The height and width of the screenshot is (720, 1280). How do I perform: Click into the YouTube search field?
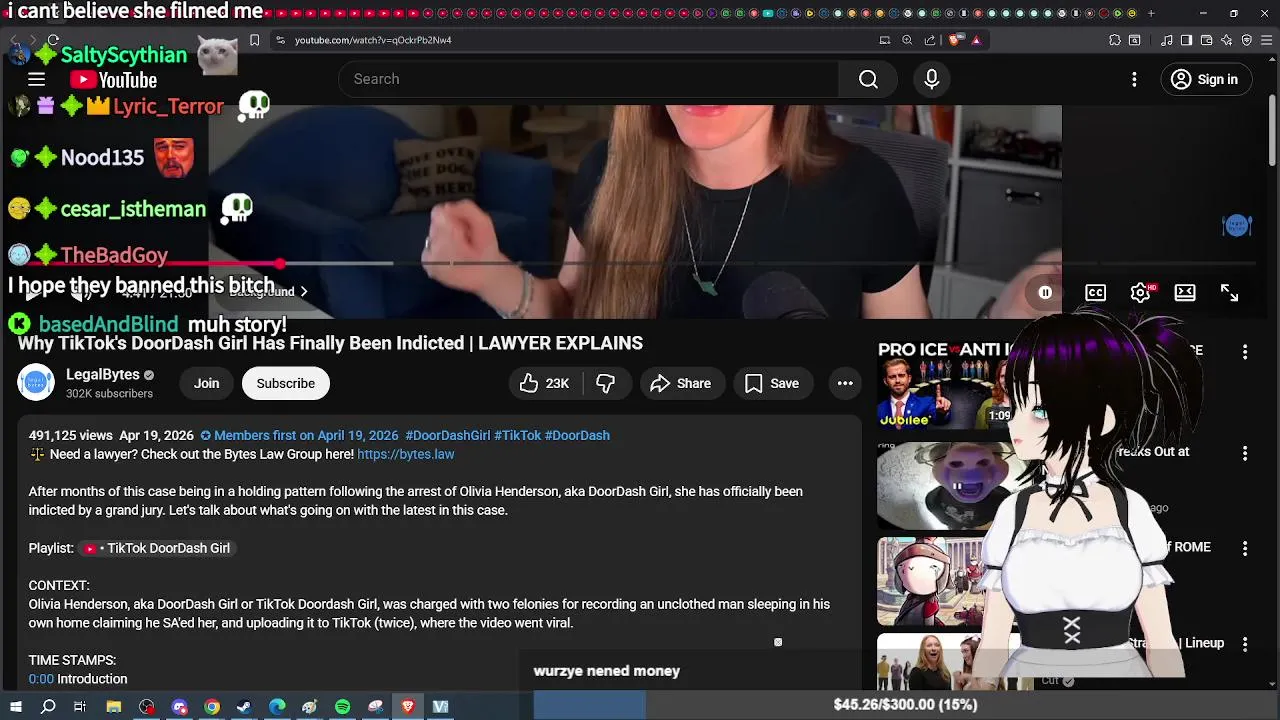[588, 79]
